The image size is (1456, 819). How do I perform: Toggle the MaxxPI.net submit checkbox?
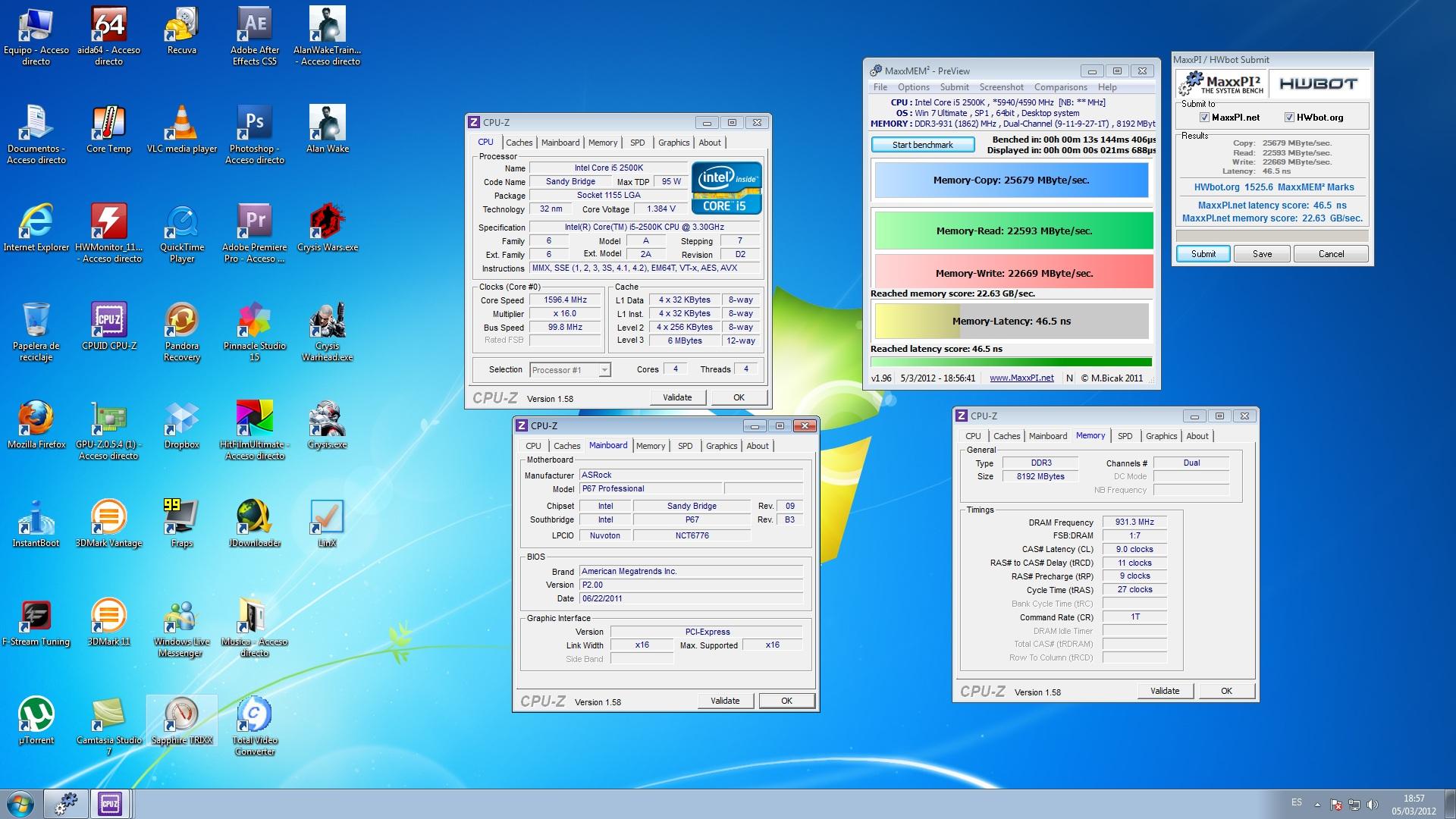coord(1204,118)
